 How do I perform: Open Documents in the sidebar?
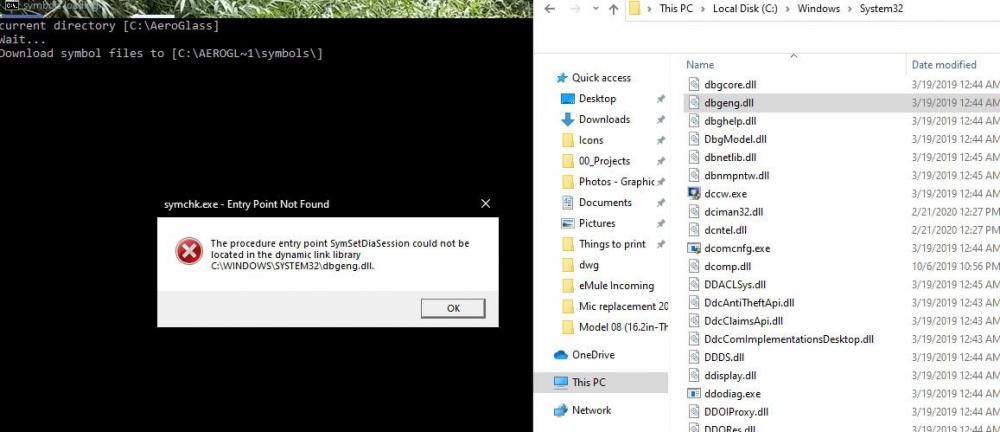click(605, 202)
